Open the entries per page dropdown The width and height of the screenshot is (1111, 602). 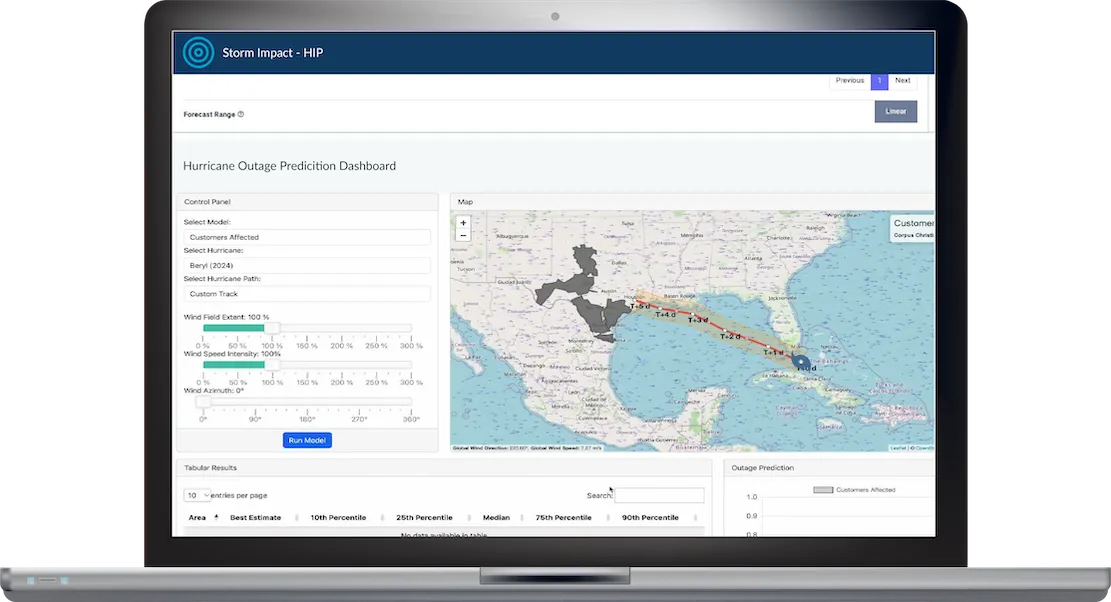tap(198, 495)
